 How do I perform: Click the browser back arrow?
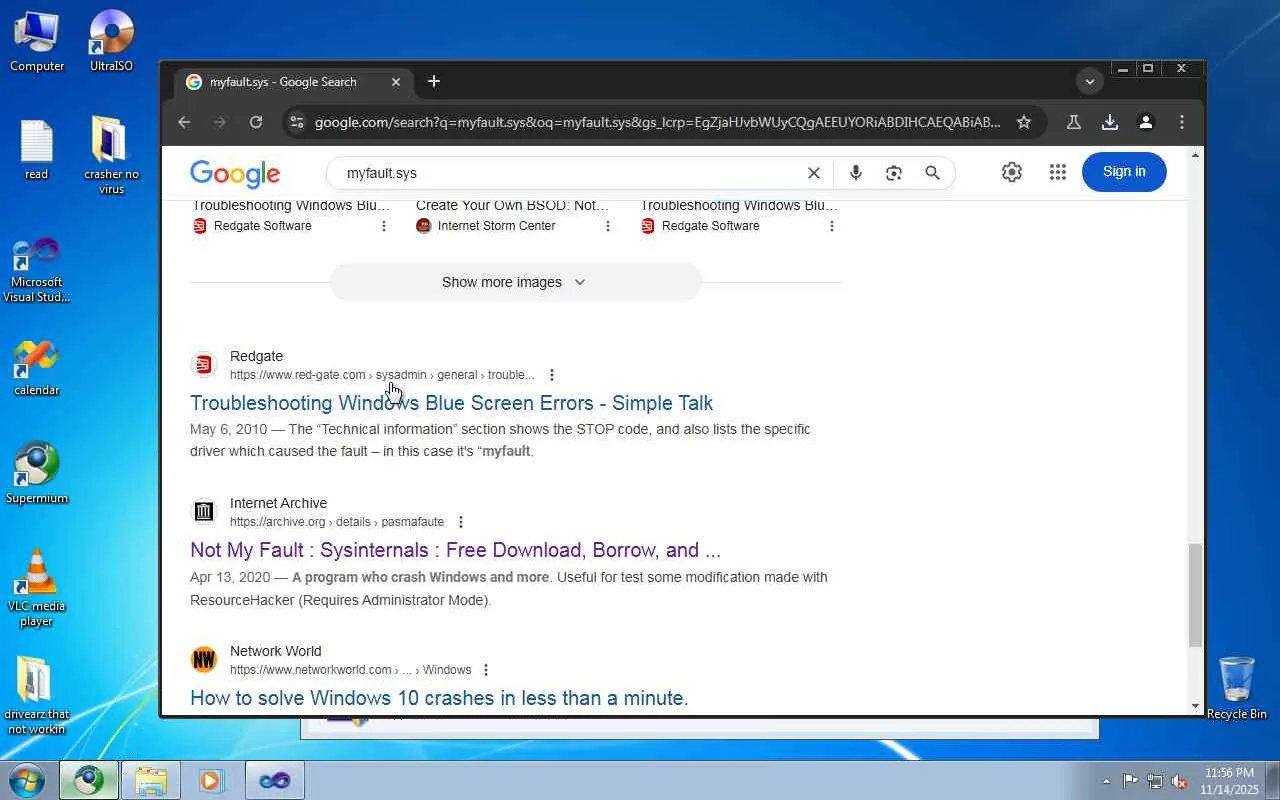click(184, 122)
